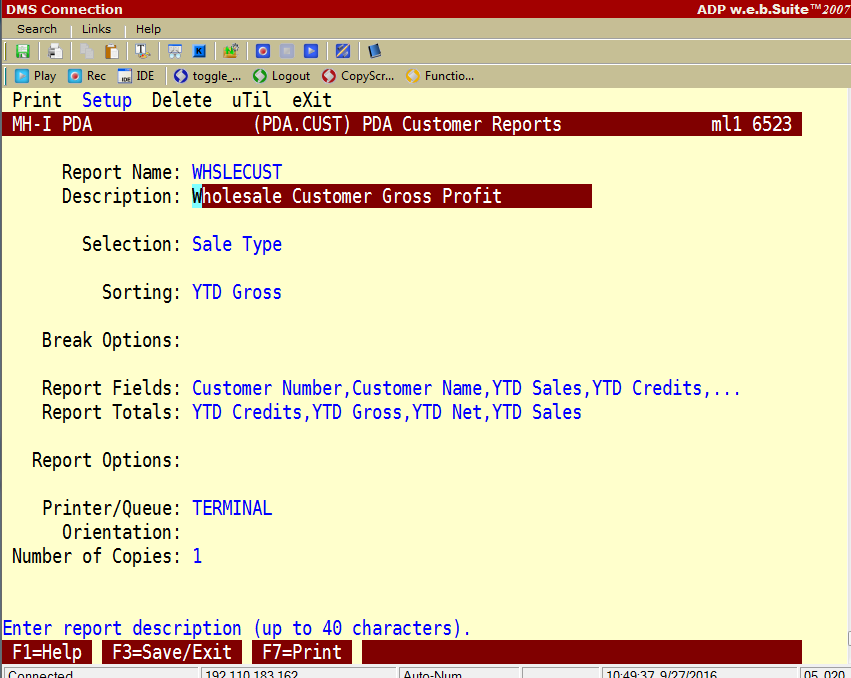
Task: Click the date and time status bar entry
Action: coord(699,674)
